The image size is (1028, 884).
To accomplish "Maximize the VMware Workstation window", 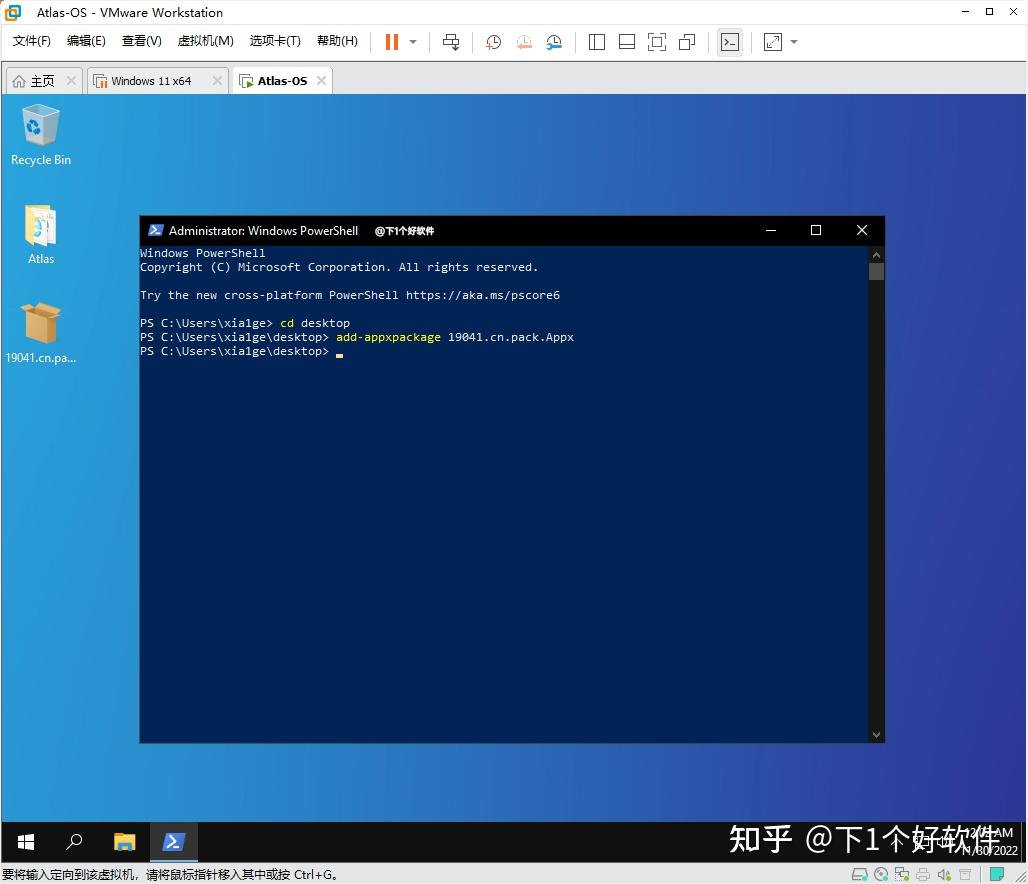I will (x=989, y=12).
